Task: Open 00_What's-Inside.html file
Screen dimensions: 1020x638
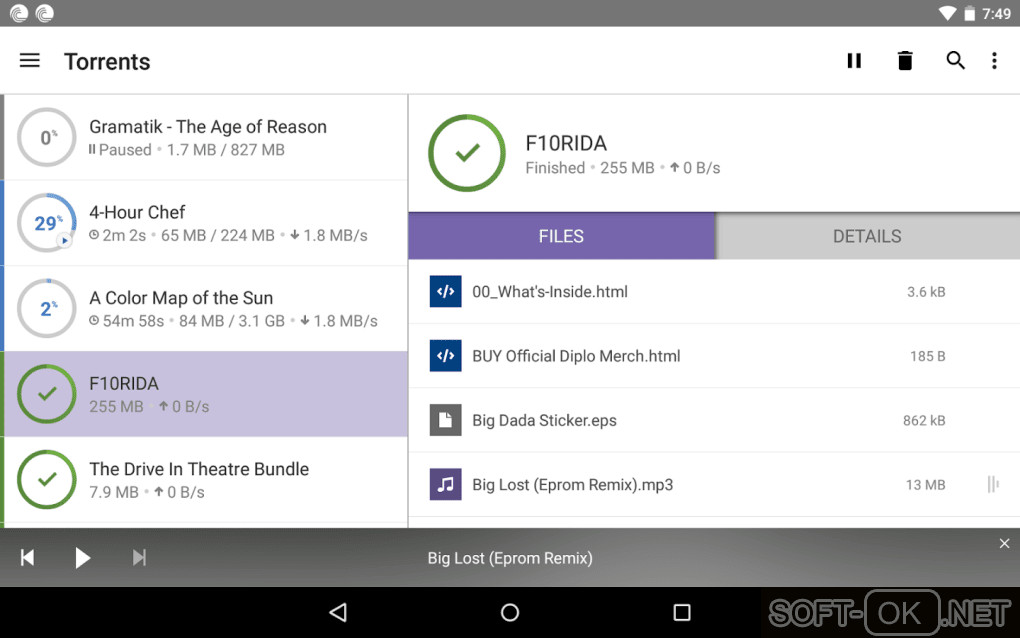Action: pos(550,292)
